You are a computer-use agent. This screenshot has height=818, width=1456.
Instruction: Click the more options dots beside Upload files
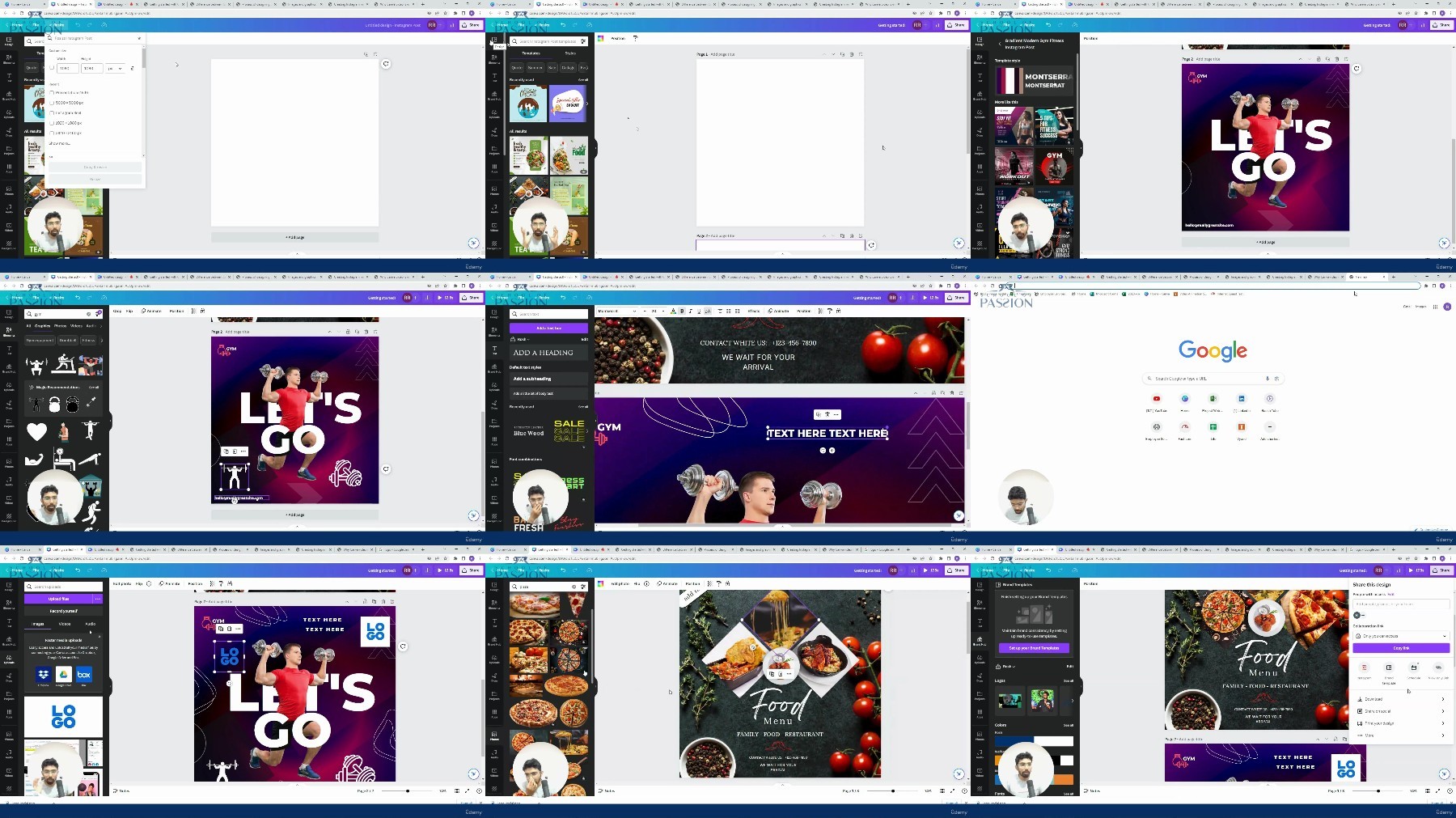click(98, 599)
